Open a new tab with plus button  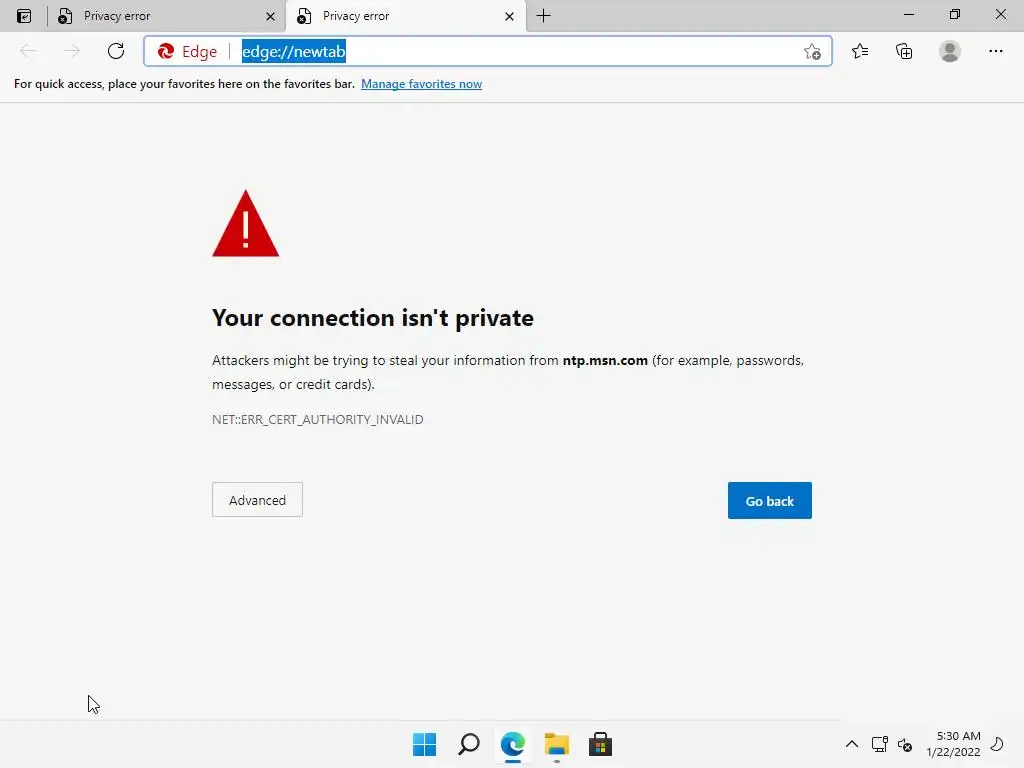(543, 16)
